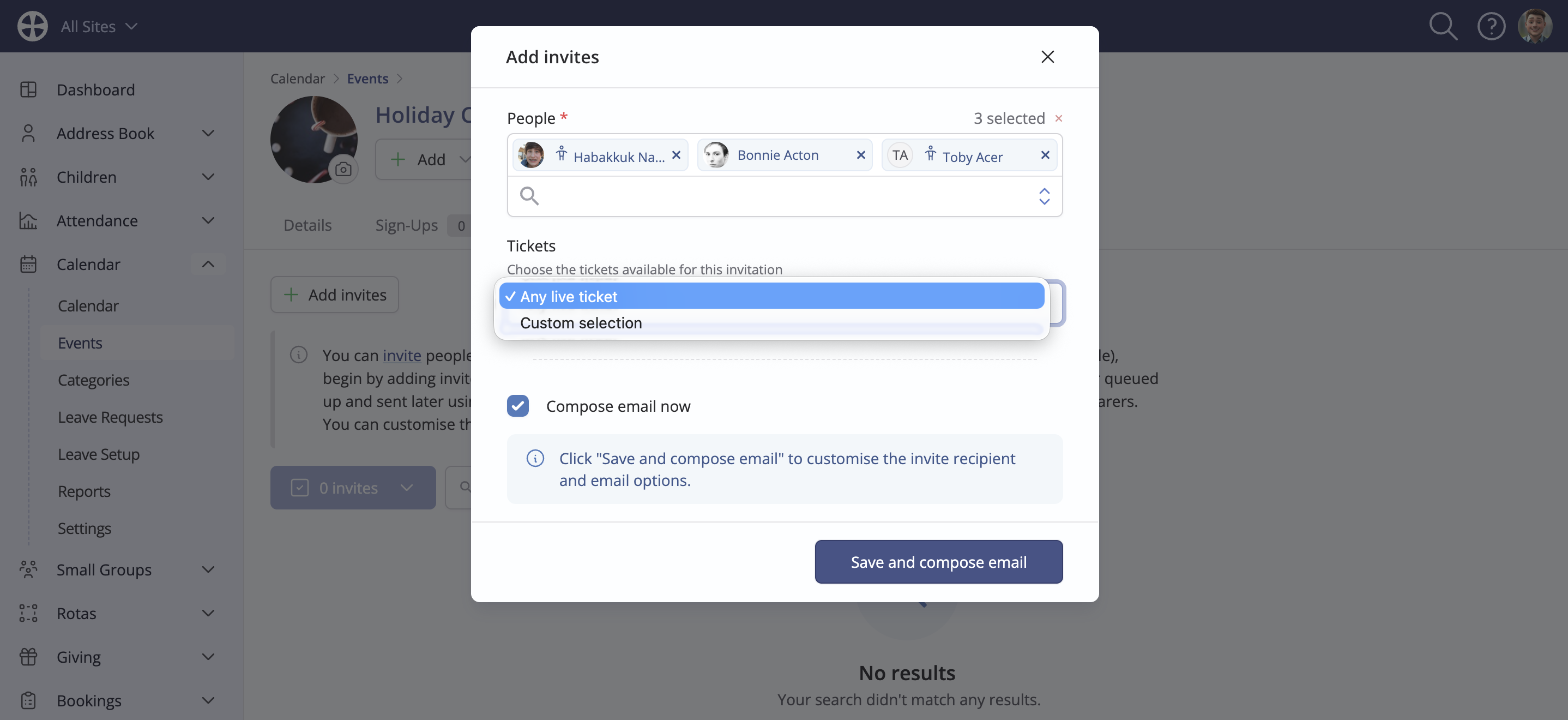Go to Dashboard in sidebar
Screen dimensions: 1568x720
click(x=95, y=90)
